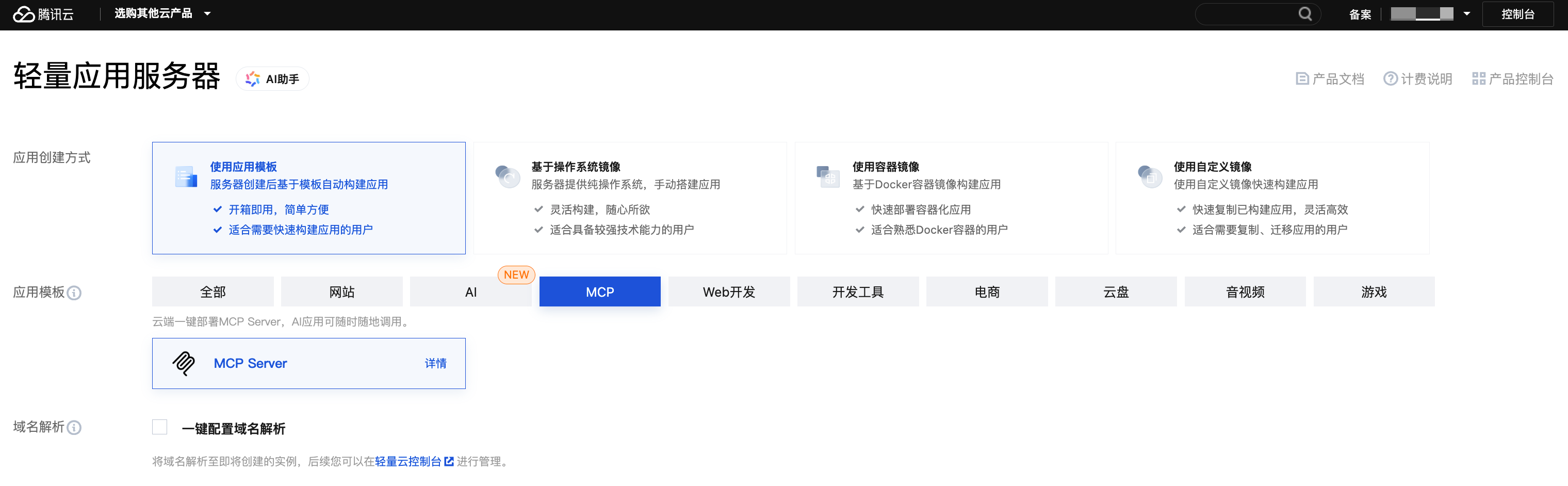Click the 计费说明 question mark icon

coord(1390,79)
